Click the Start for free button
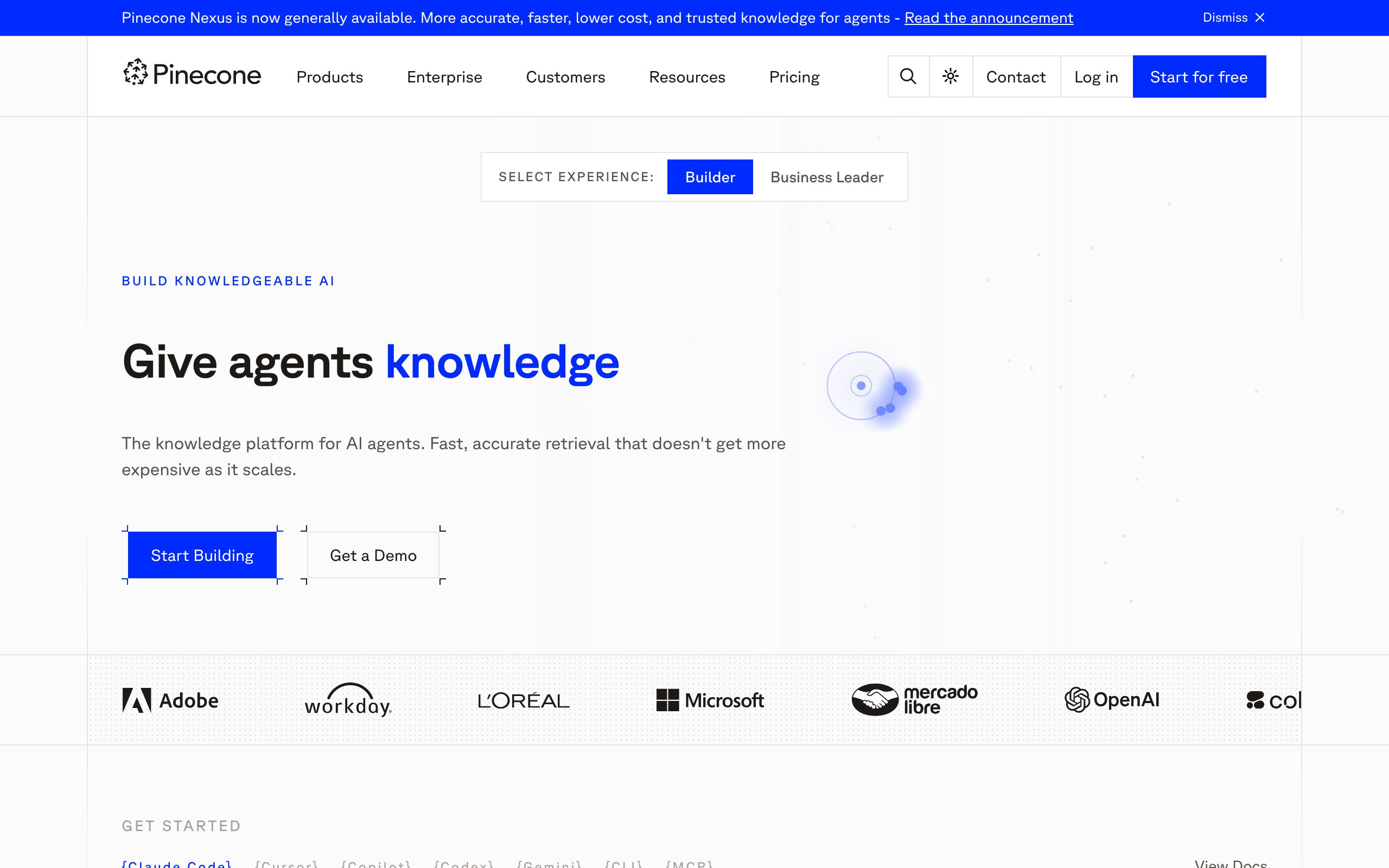Image resolution: width=1389 pixels, height=868 pixels. pos(1199,76)
